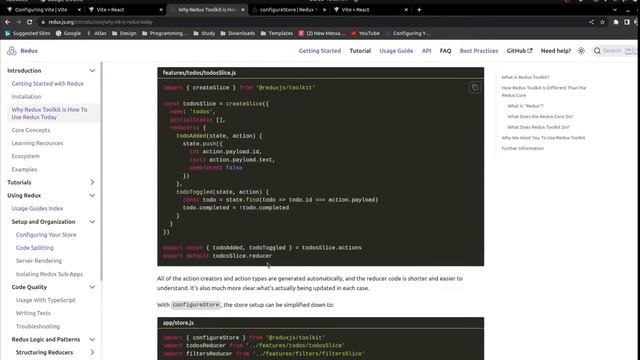
Task: Go back with the browser back arrow
Action: [x=7, y=22]
